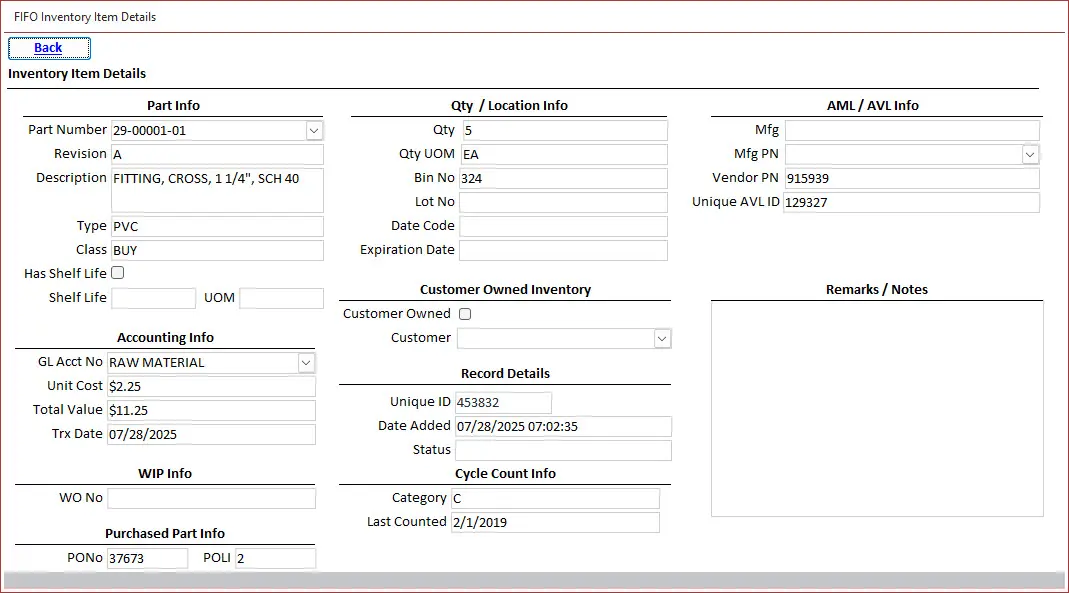Select the Bin No field
The height and width of the screenshot is (593, 1069).
pos(563,179)
